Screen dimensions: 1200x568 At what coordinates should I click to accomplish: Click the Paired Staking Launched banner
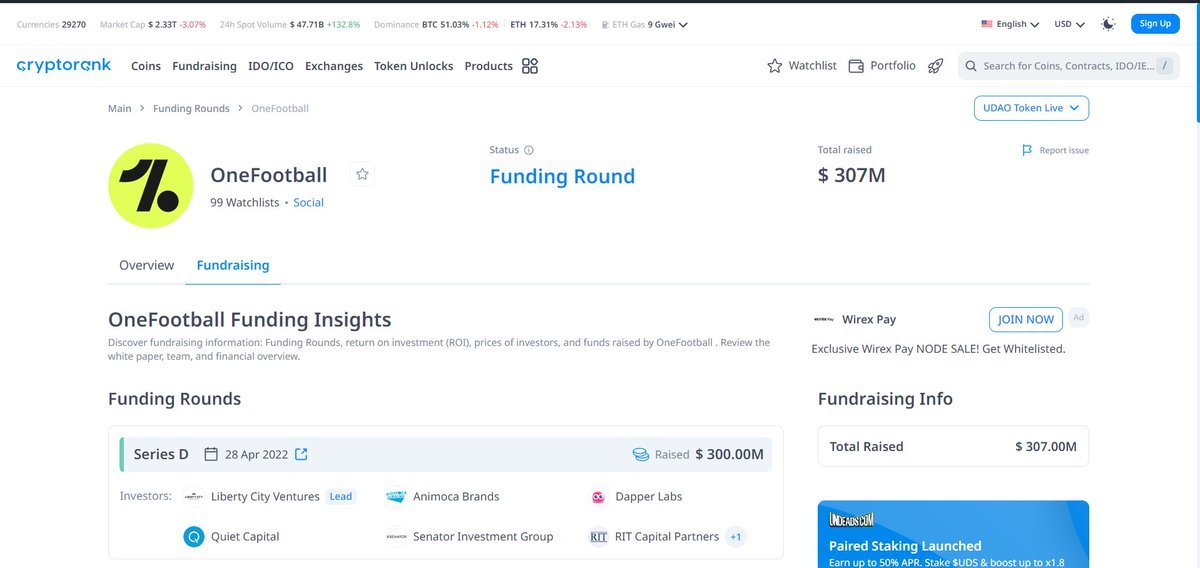click(x=953, y=534)
